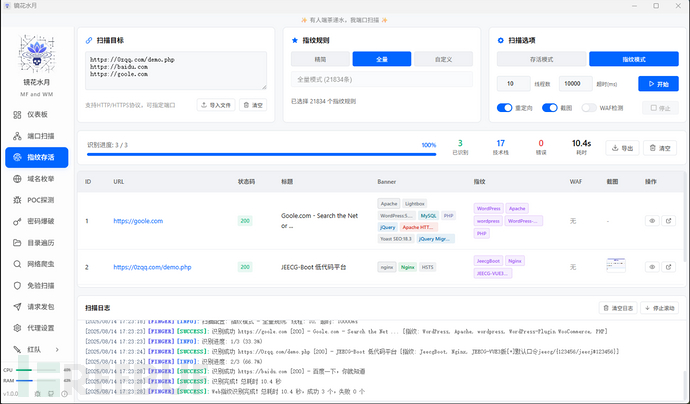690x404 pixels.
Task: Click the eye icon in 0zqq.com row
Action: click(x=652, y=267)
